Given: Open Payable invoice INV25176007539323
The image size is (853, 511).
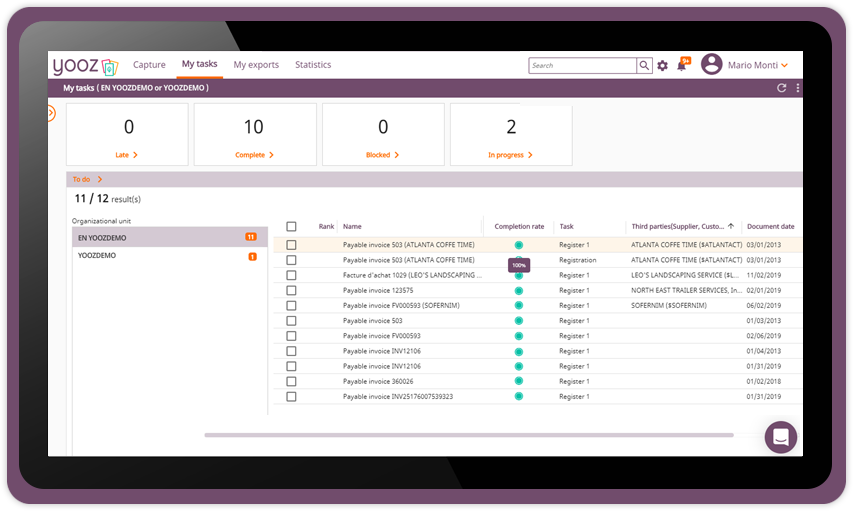Looking at the screenshot, I should pos(398,397).
